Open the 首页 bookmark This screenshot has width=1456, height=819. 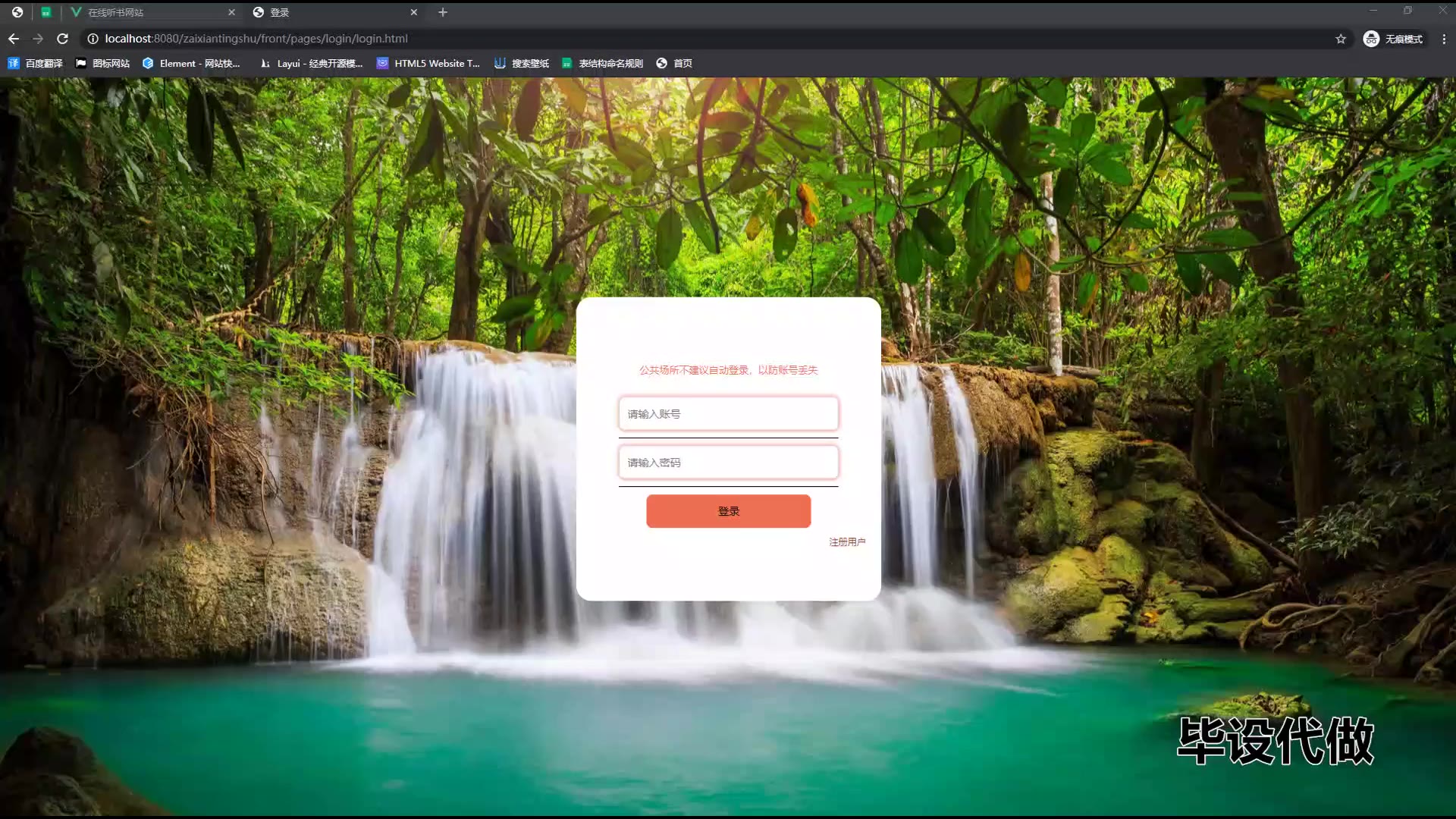(x=674, y=63)
